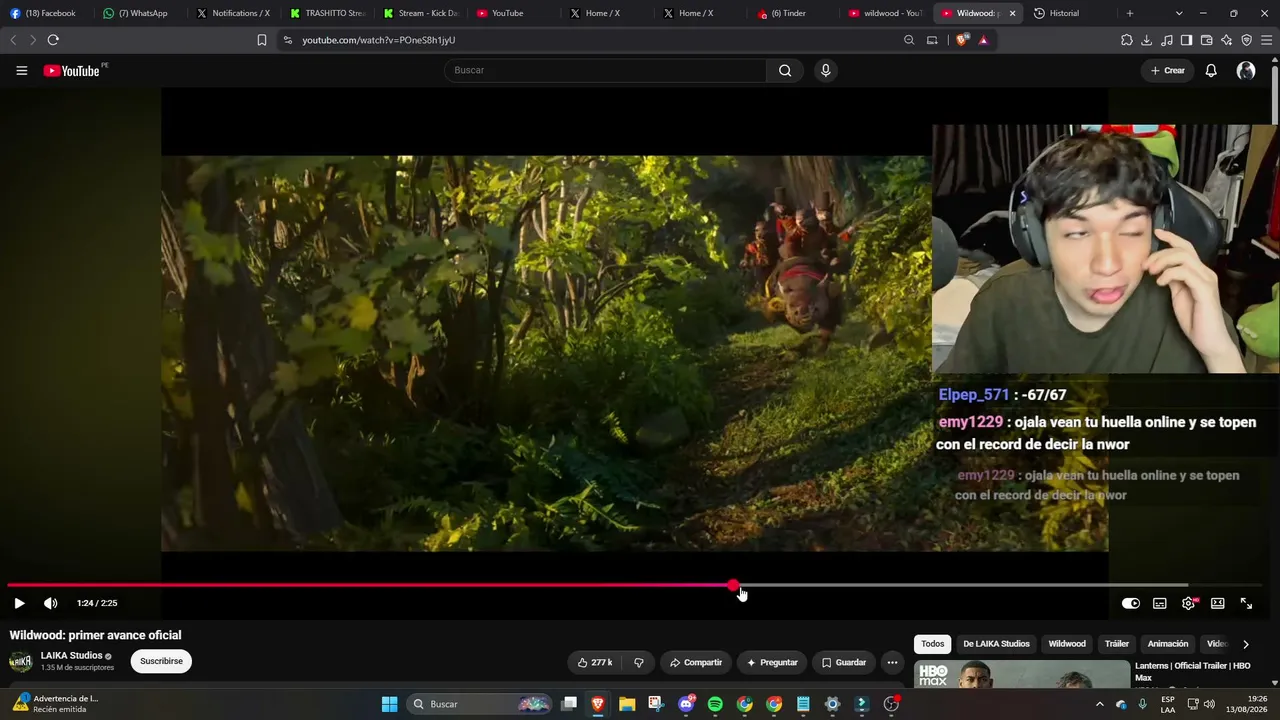Viewport: 1280px width, 720px height.
Task: Open the Lanterns Official Trailer thumbnail
Action: tap(1021, 674)
